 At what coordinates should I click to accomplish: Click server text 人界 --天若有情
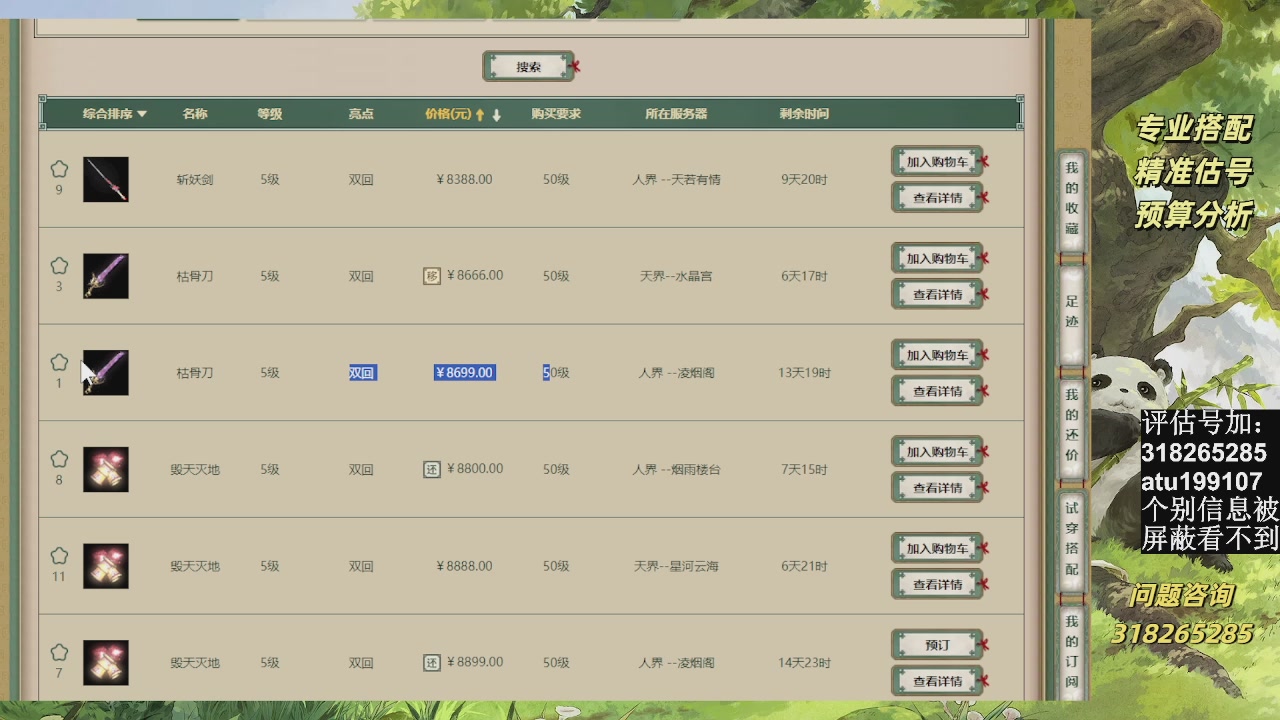(x=676, y=180)
